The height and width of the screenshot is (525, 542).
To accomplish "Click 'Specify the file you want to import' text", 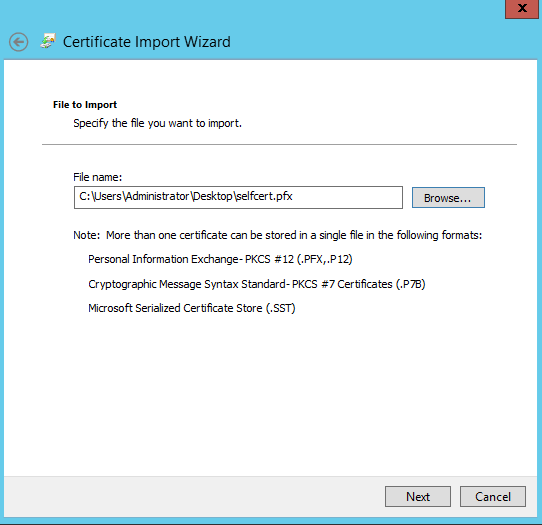I will click(x=157, y=123).
